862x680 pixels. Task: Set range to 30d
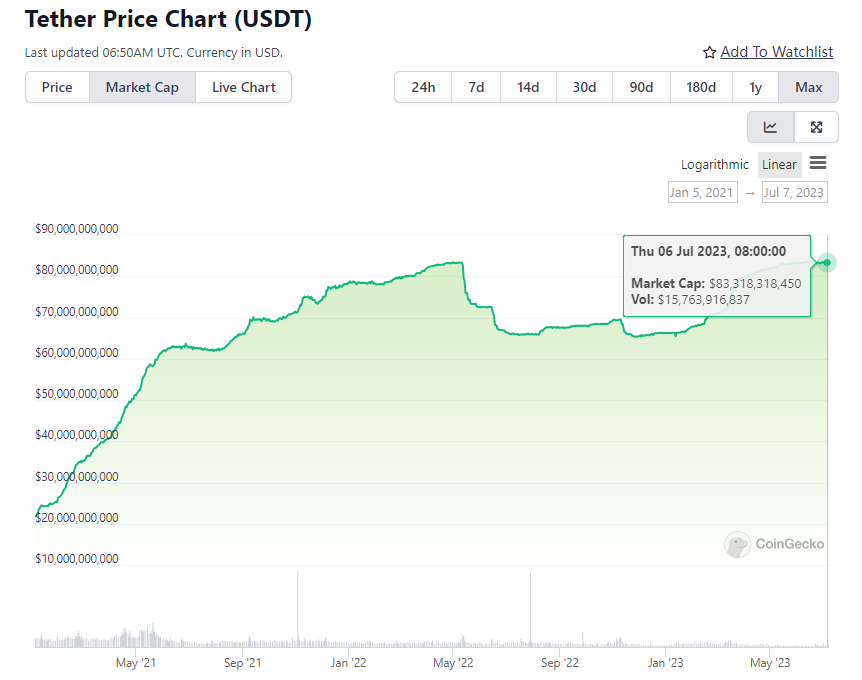(584, 87)
